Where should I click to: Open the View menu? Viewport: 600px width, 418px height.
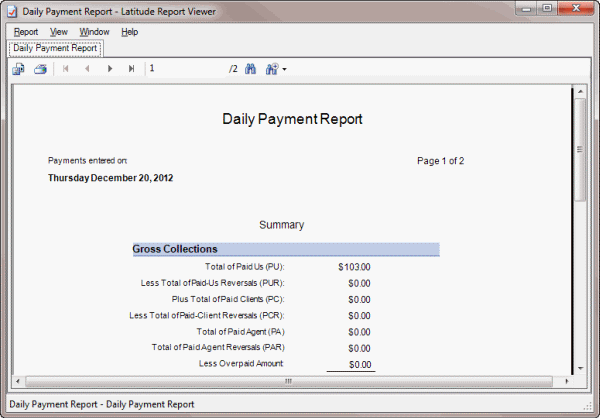coord(59,32)
